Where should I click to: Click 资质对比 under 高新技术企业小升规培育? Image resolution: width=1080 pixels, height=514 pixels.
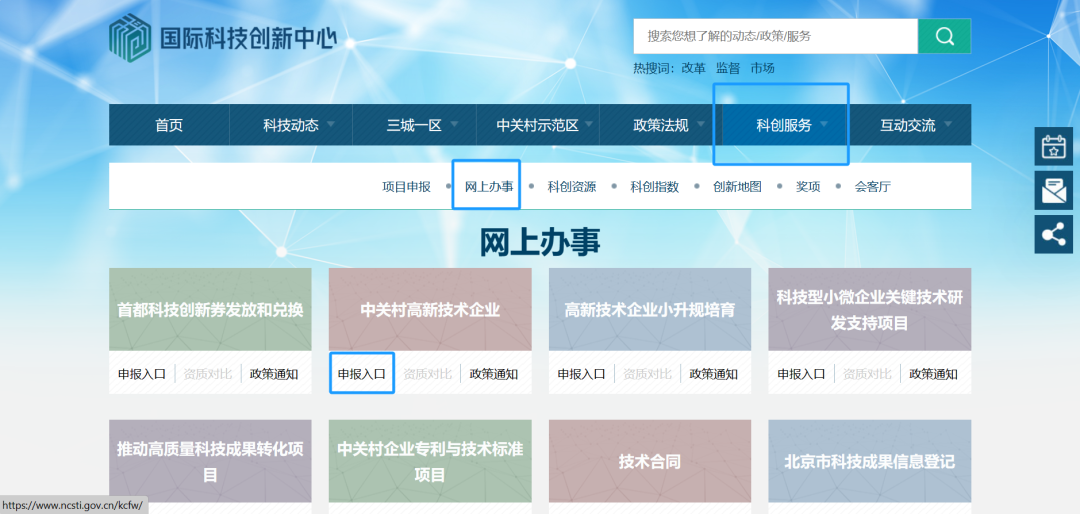click(647, 374)
